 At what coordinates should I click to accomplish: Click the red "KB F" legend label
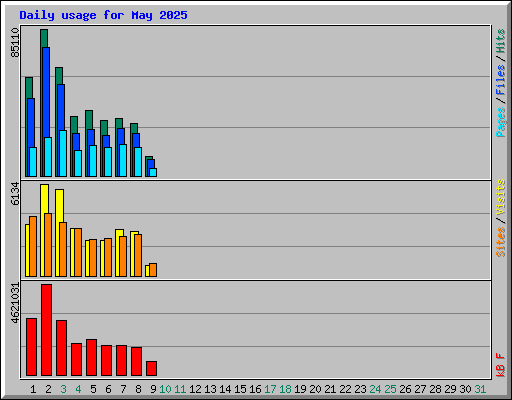(x=501, y=365)
